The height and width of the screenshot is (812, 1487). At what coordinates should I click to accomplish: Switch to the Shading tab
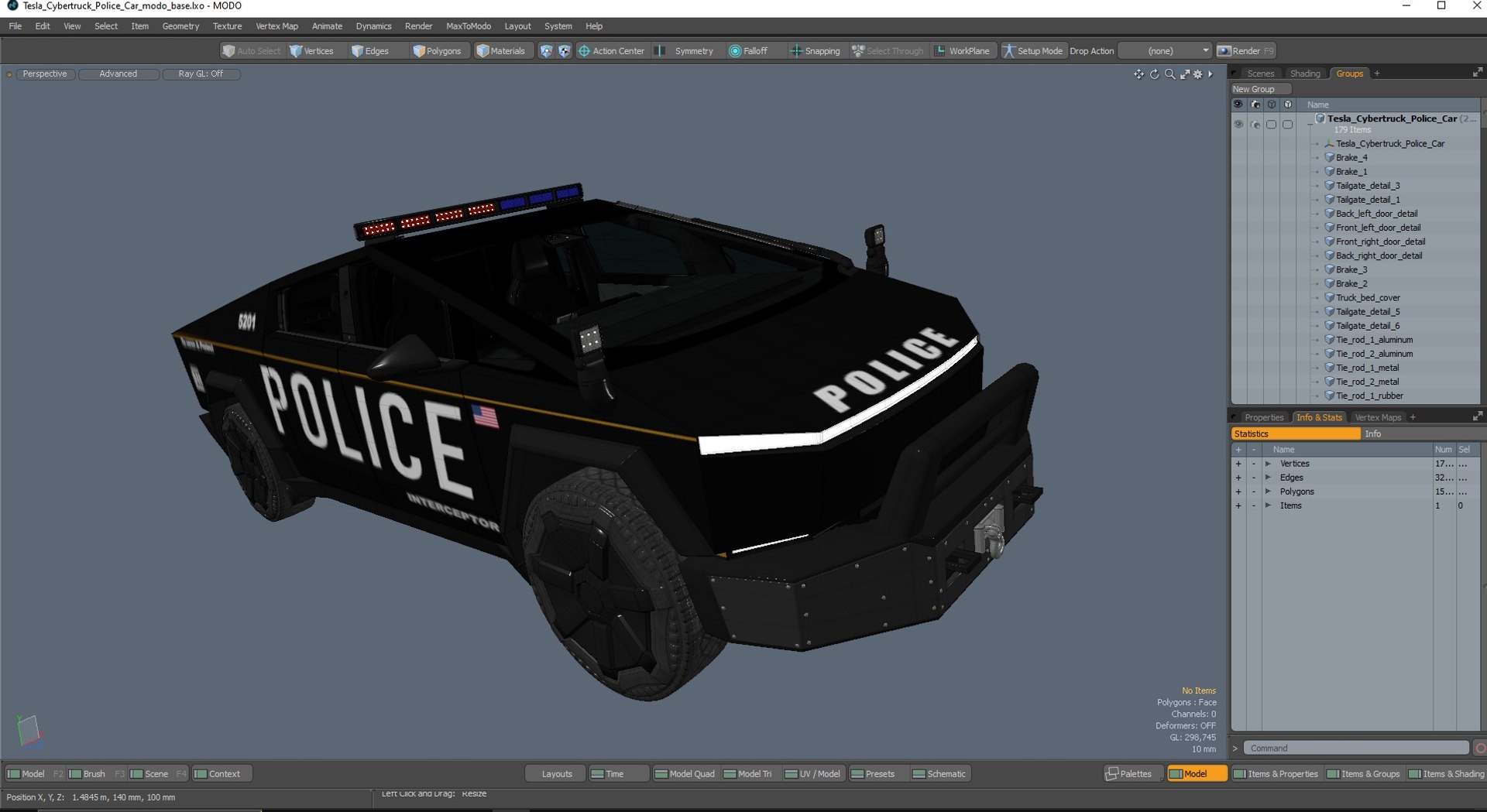click(1305, 74)
